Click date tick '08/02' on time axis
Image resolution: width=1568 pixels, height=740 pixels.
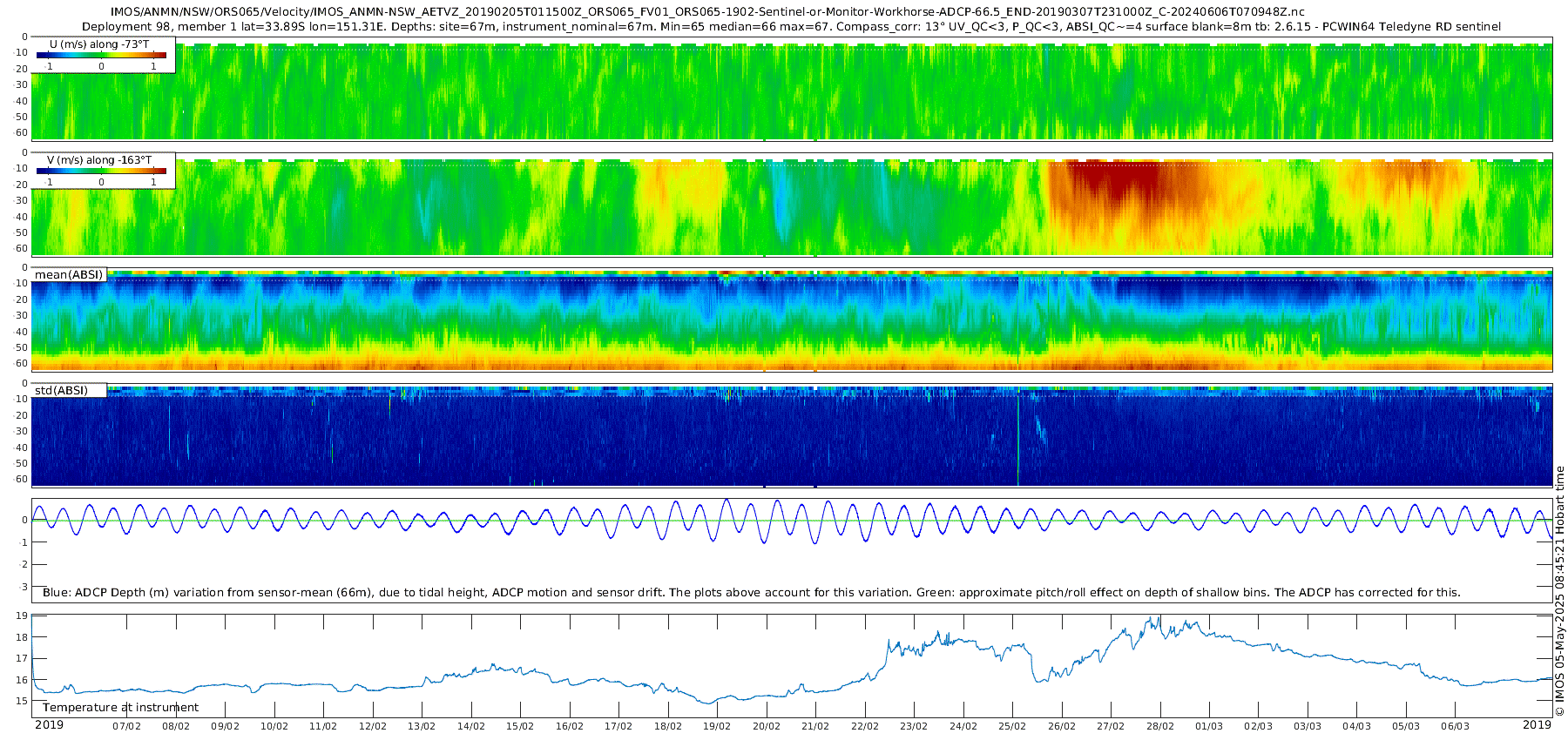pos(176,726)
